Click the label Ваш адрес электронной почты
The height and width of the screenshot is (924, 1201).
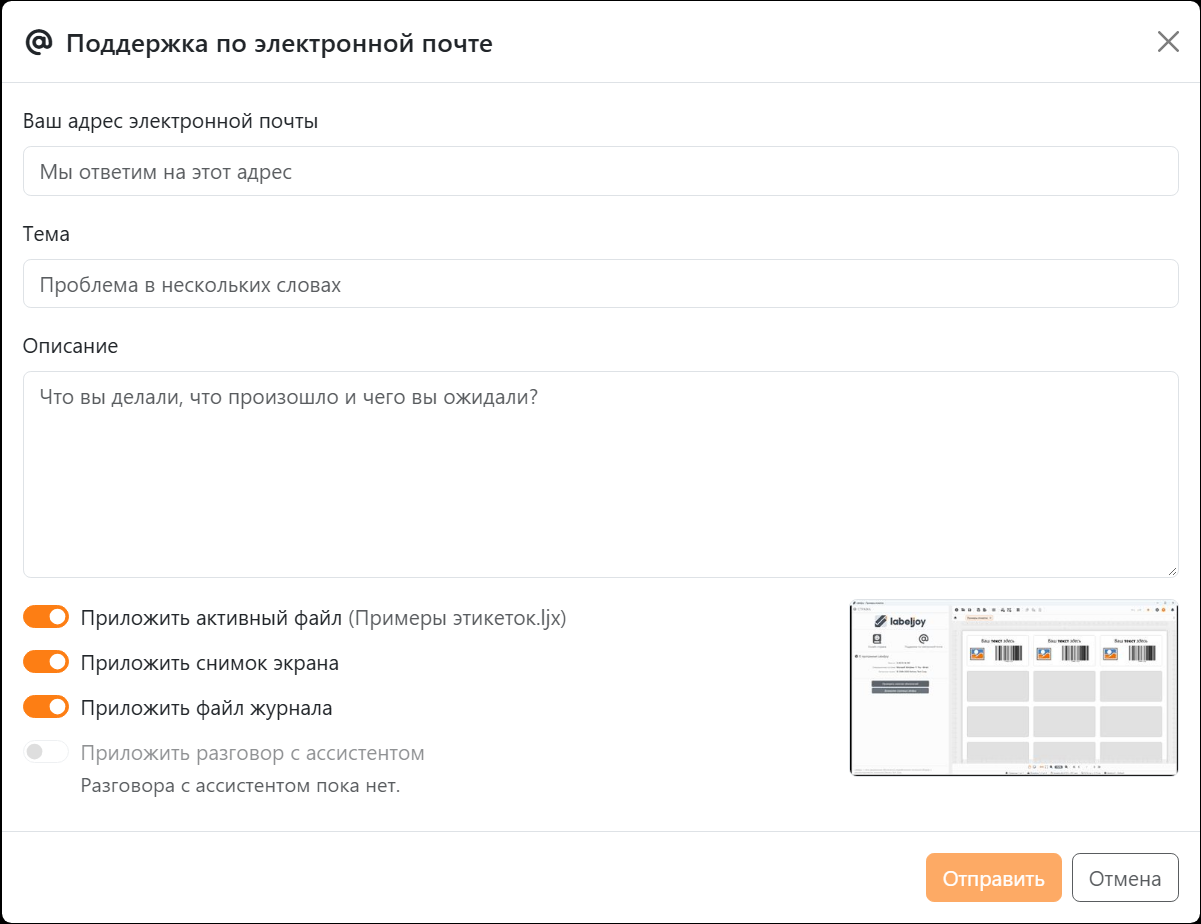pos(171,122)
